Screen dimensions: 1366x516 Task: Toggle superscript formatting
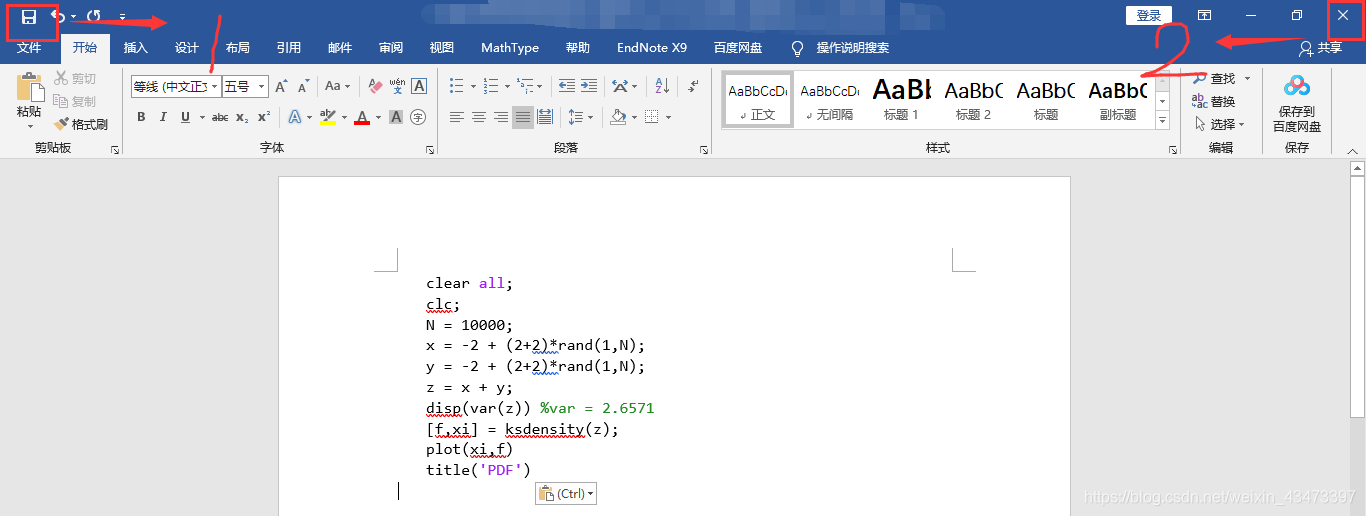(264, 117)
